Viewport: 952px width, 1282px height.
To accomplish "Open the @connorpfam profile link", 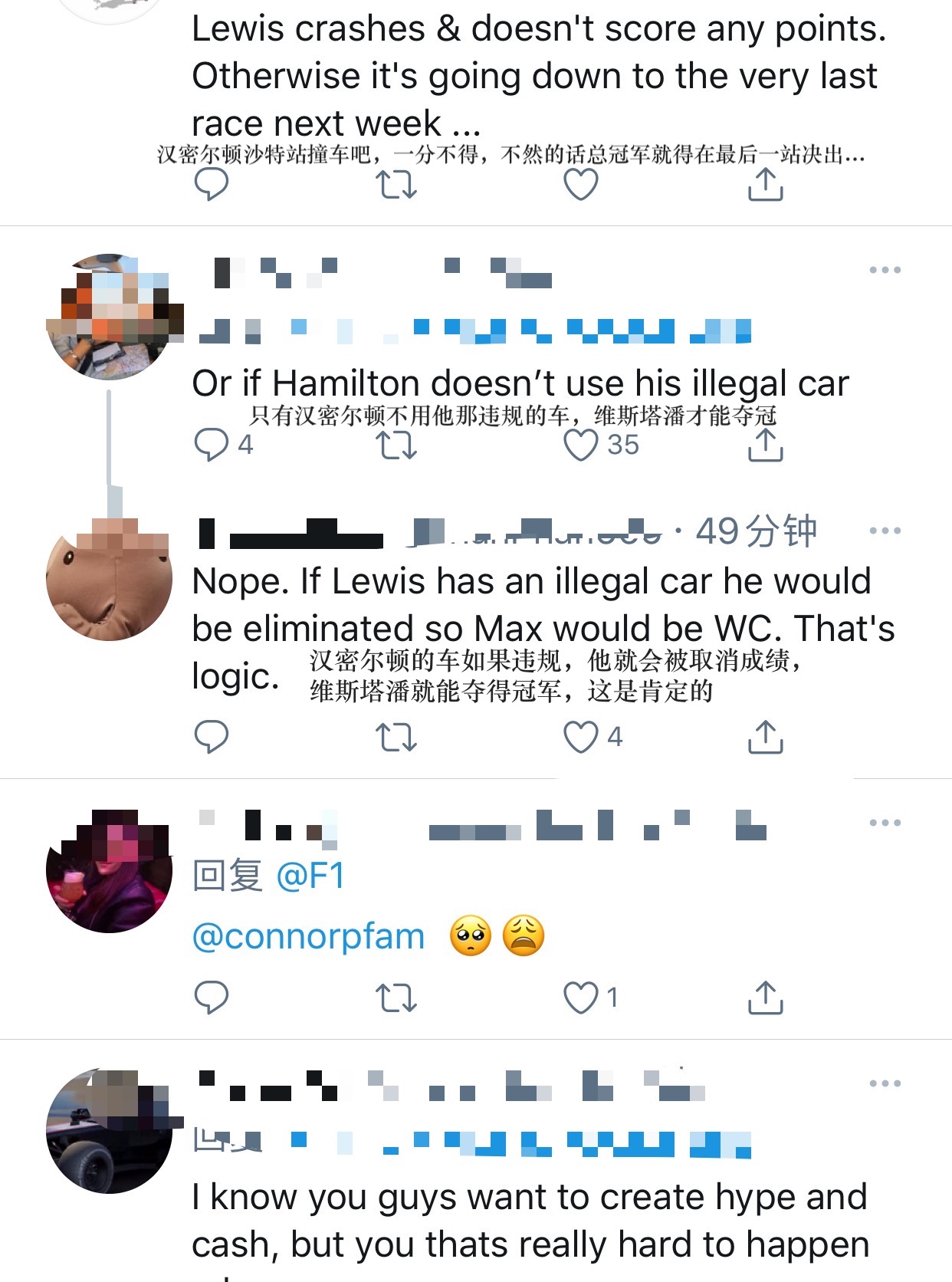I will [308, 936].
